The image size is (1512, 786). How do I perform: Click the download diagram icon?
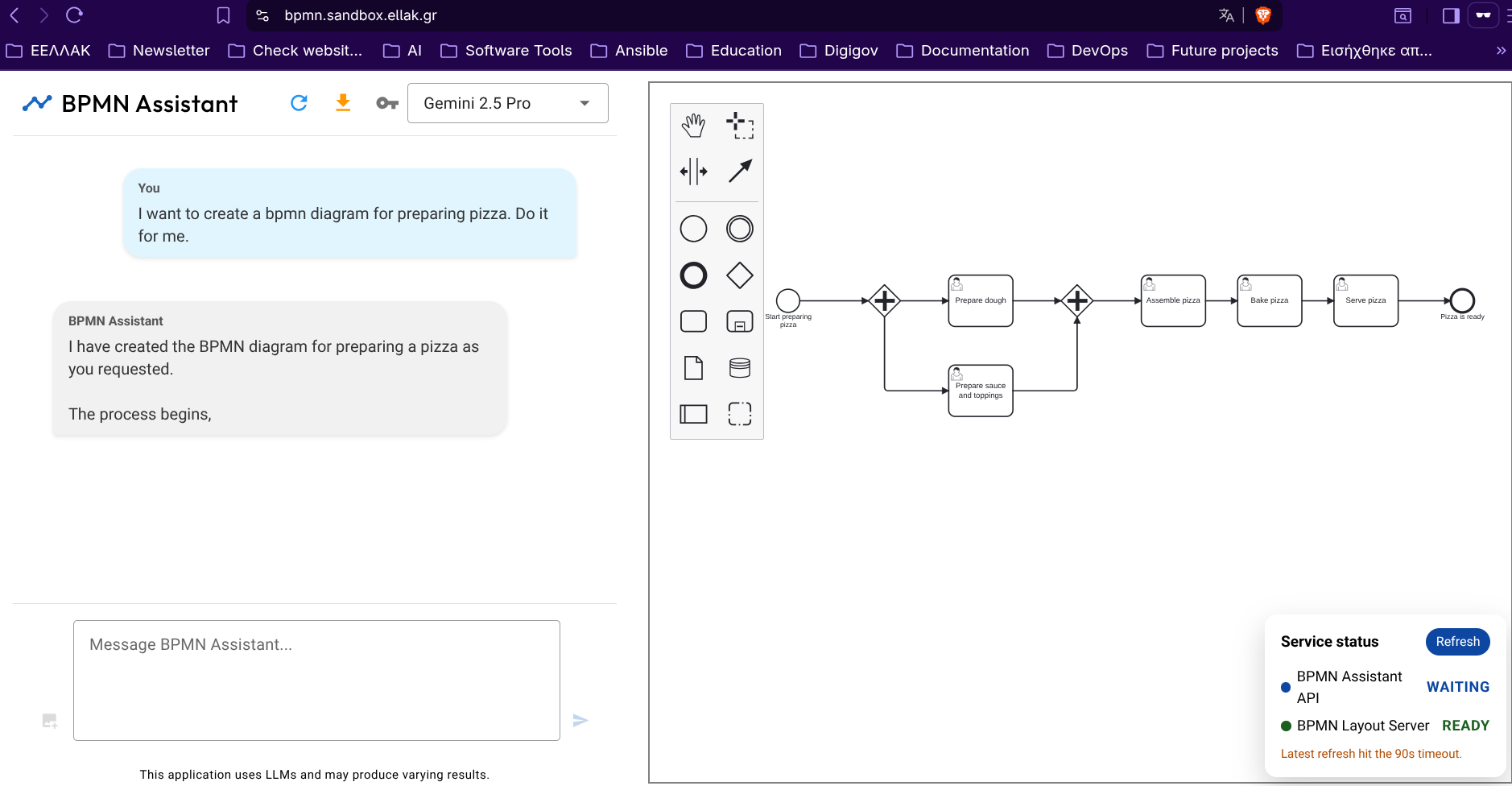click(343, 103)
